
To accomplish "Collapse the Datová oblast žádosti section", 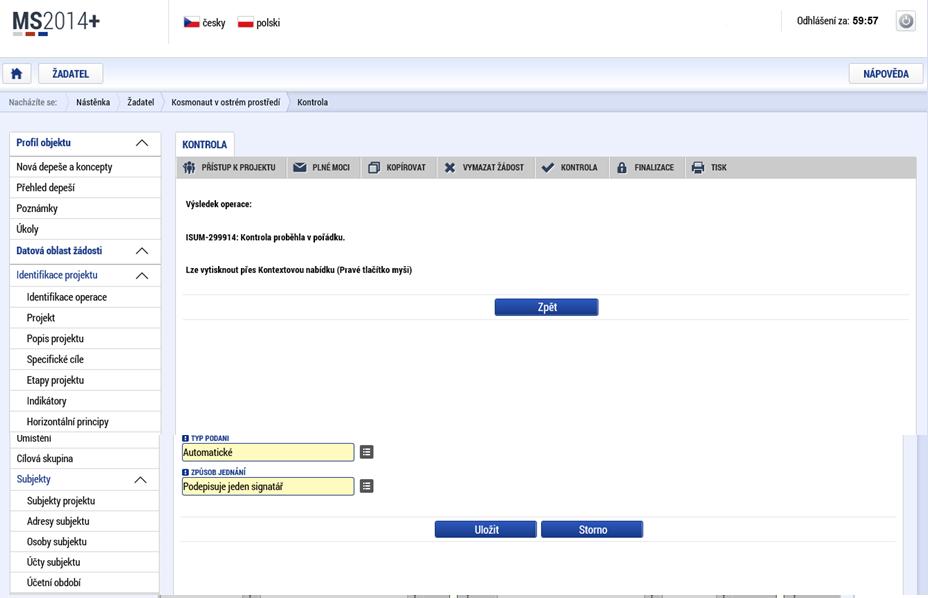I will 142,251.
